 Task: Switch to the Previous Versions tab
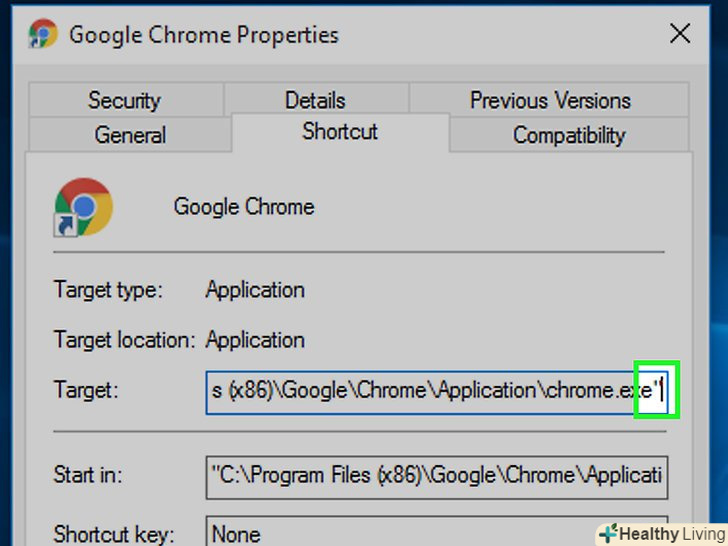pyautogui.click(x=550, y=100)
